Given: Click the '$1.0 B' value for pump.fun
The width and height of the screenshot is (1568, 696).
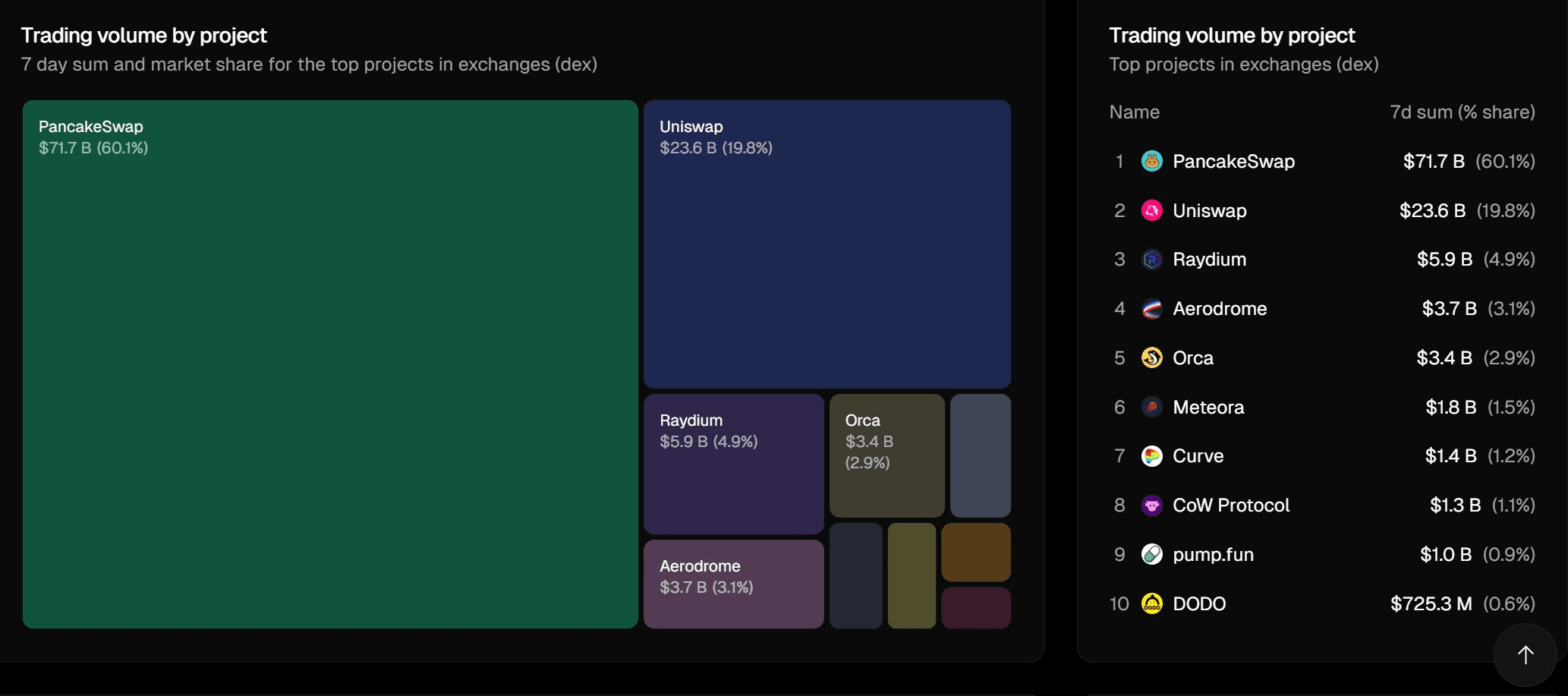Looking at the screenshot, I should coord(1446,555).
